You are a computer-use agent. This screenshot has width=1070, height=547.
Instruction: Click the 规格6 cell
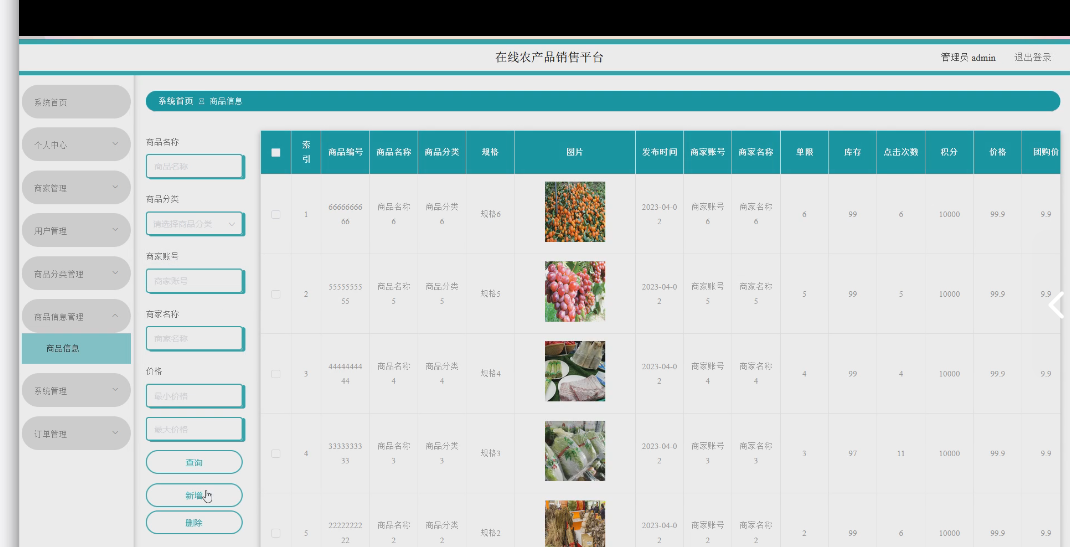point(491,214)
